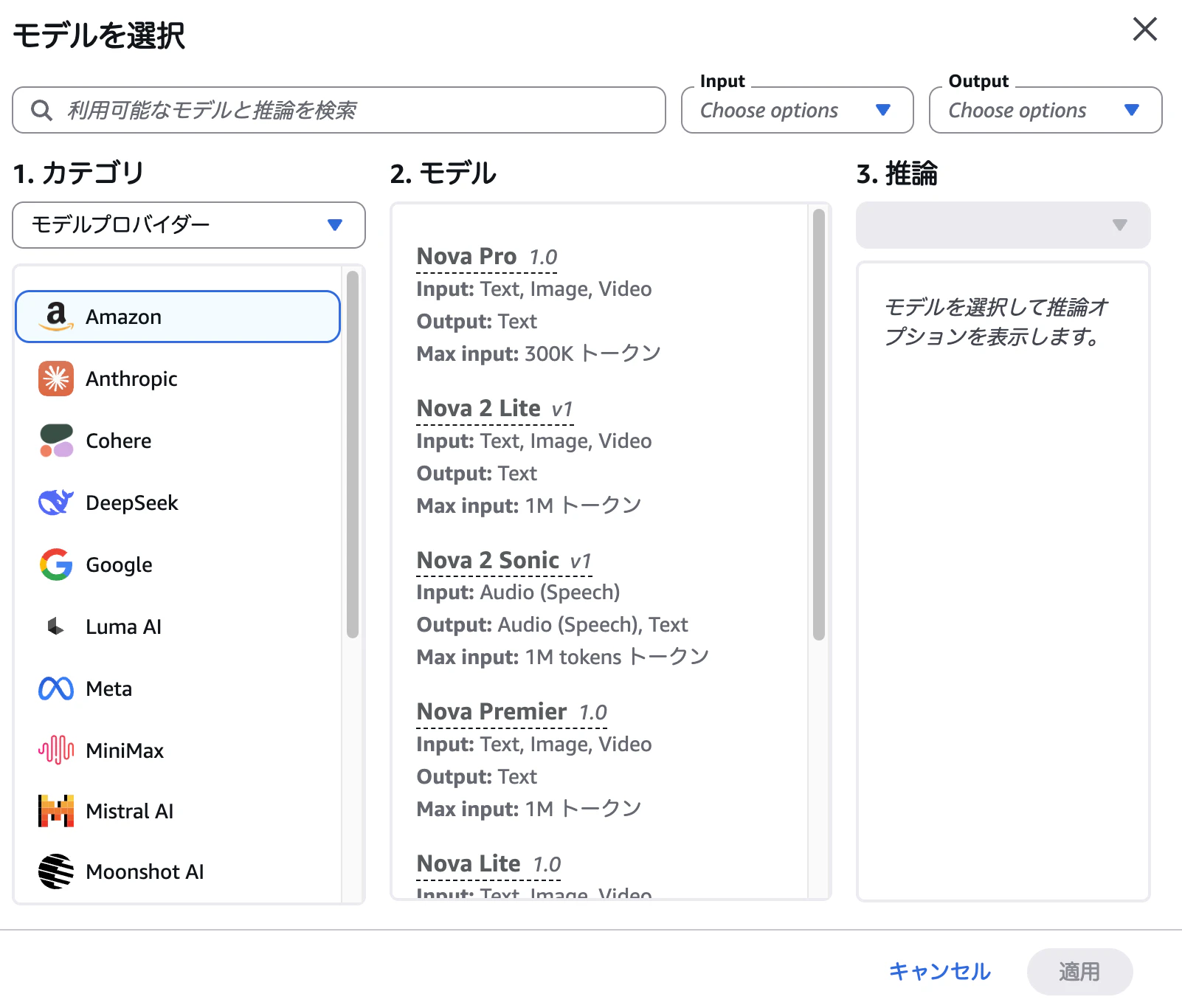Select the Nova 2 Sonic v1 model
The image size is (1182, 1008).
(x=487, y=559)
